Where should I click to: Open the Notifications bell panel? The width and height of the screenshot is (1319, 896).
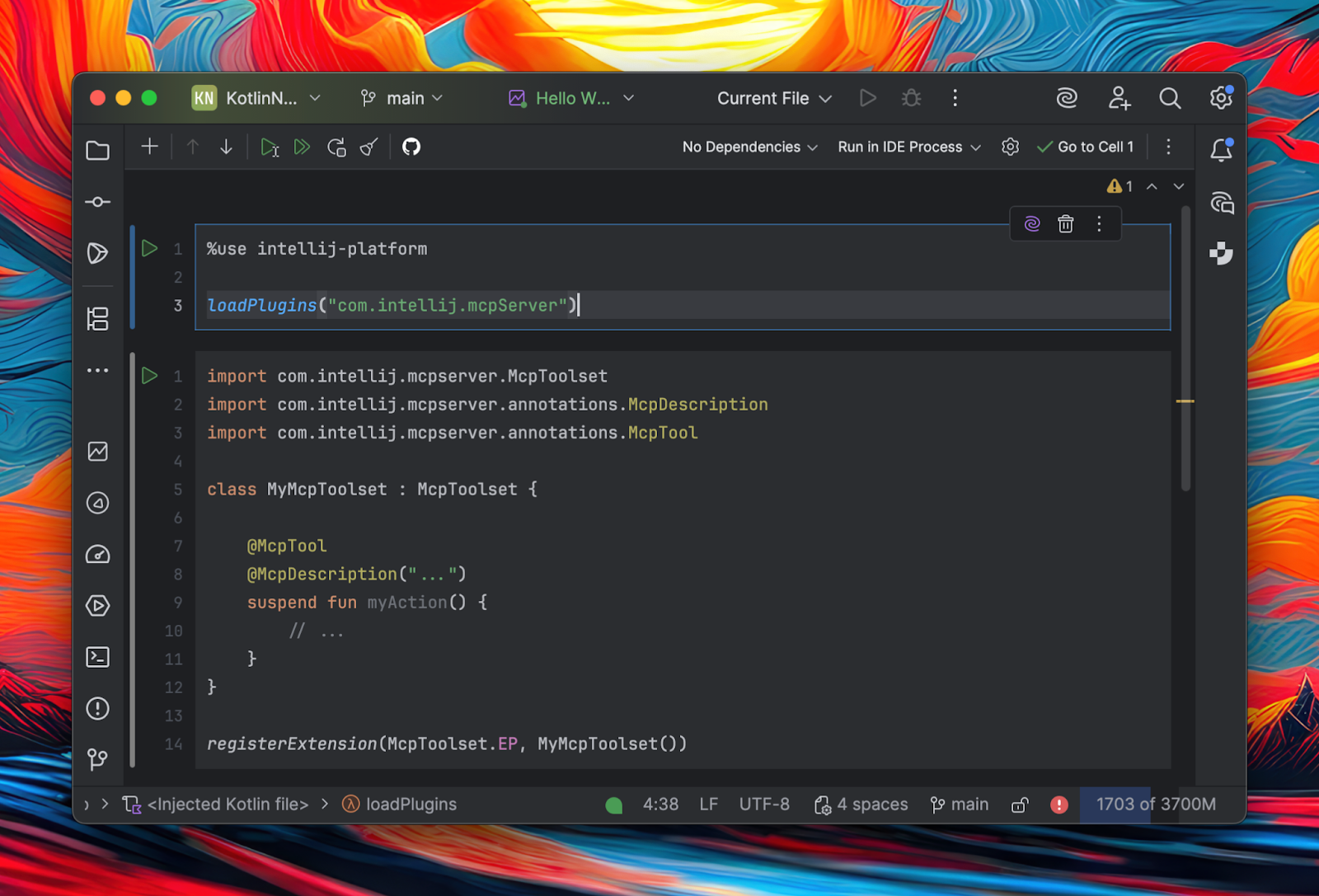pyautogui.click(x=1221, y=150)
